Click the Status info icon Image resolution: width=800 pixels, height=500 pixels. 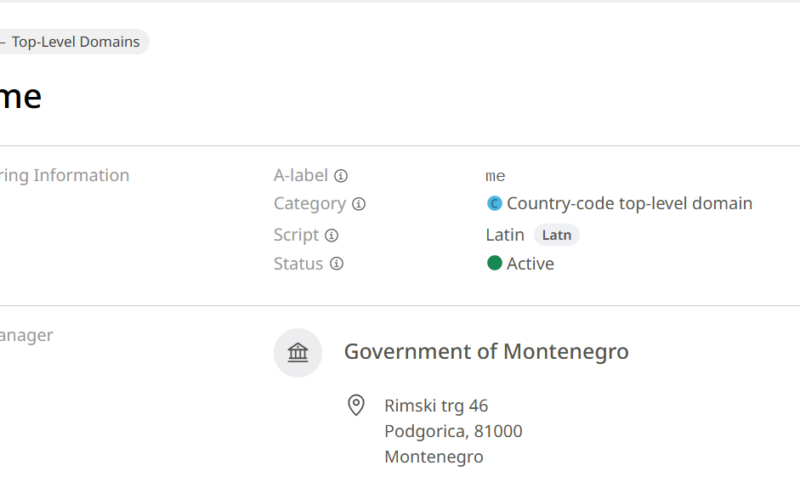[336, 264]
